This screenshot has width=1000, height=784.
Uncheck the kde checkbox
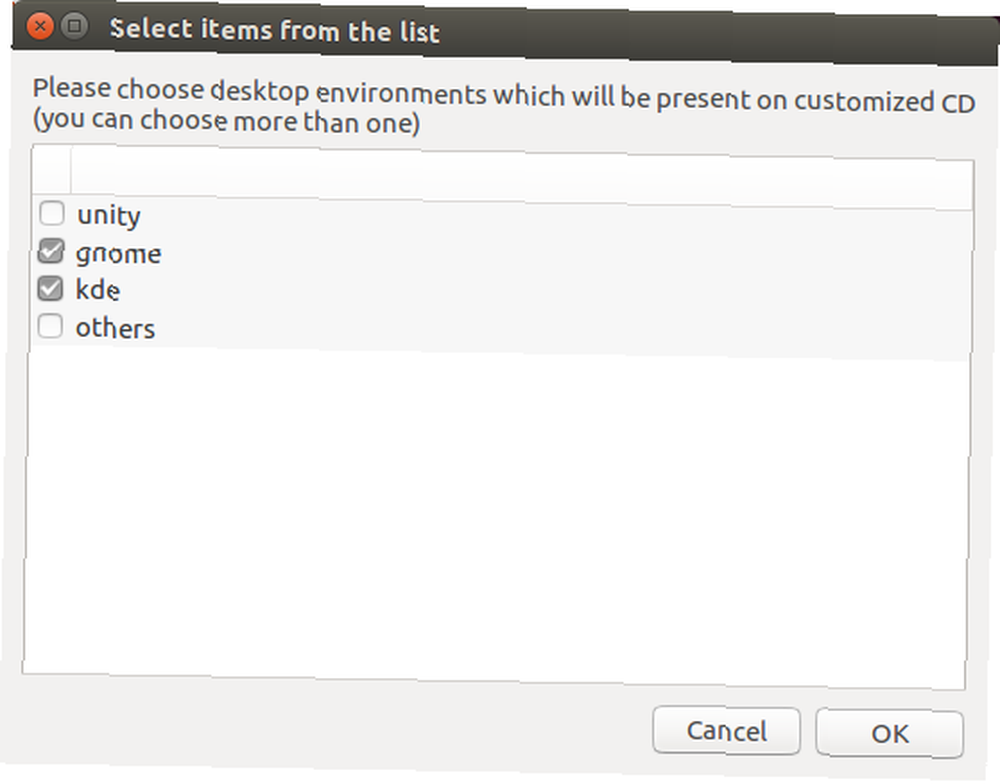pos(50,288)
